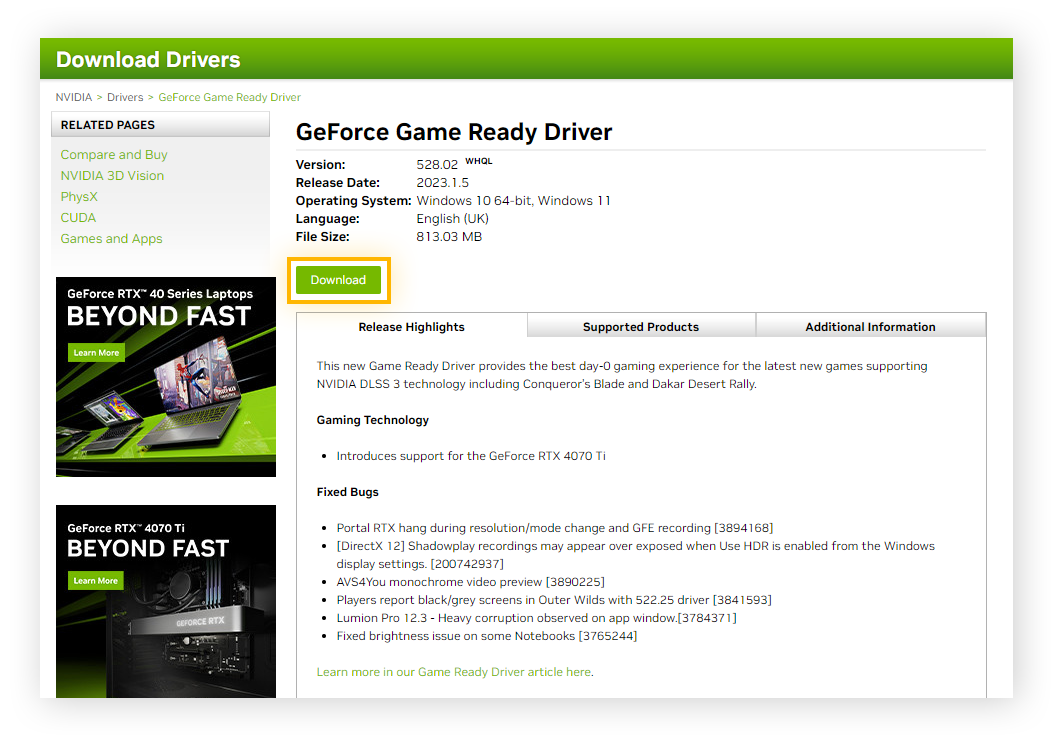Click the NVIDIA breadcrumb link
Viewport: 1052px width, 736px height.
(73, 97)
